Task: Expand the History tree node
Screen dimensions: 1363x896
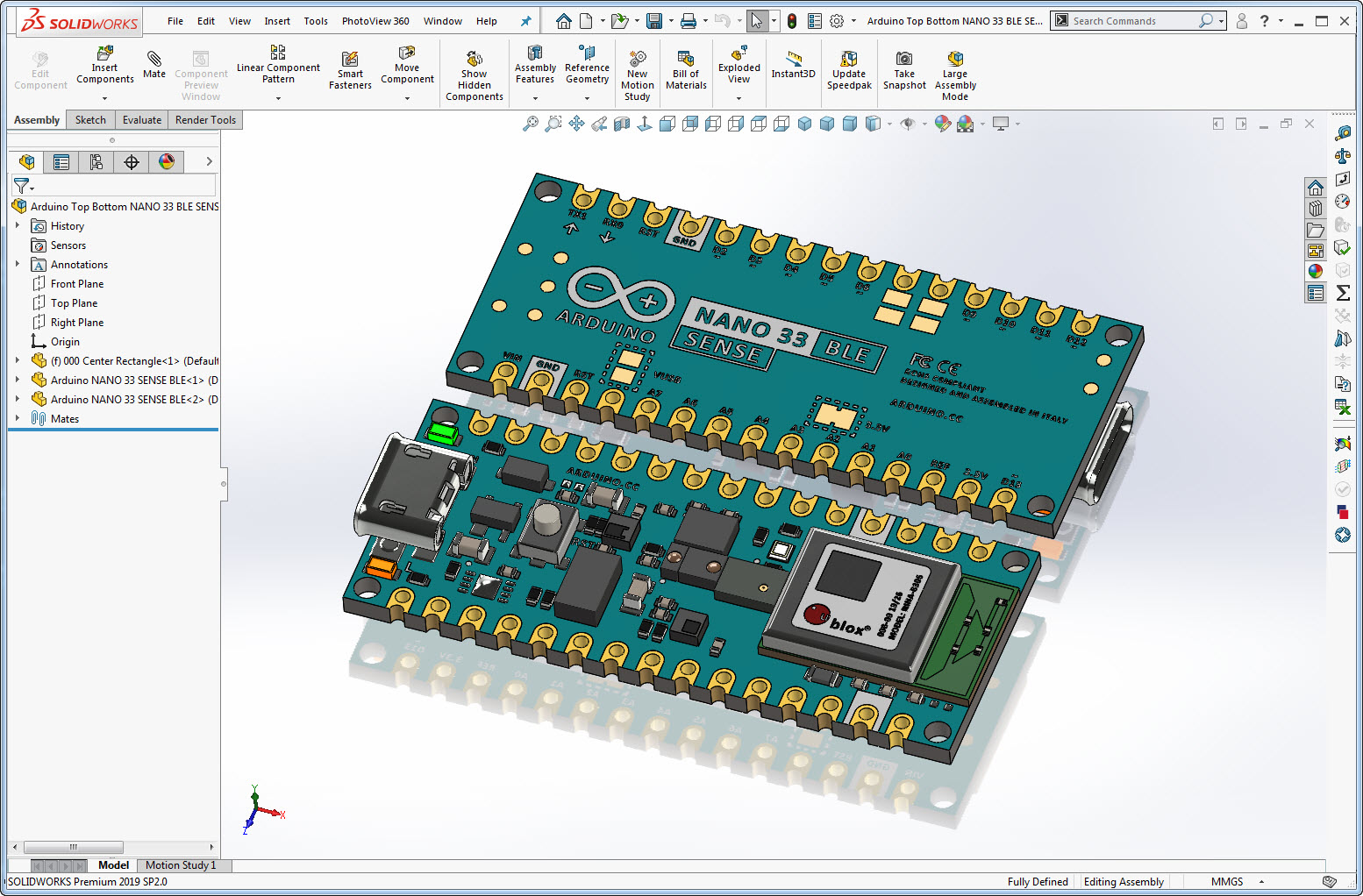Action: 18,225
